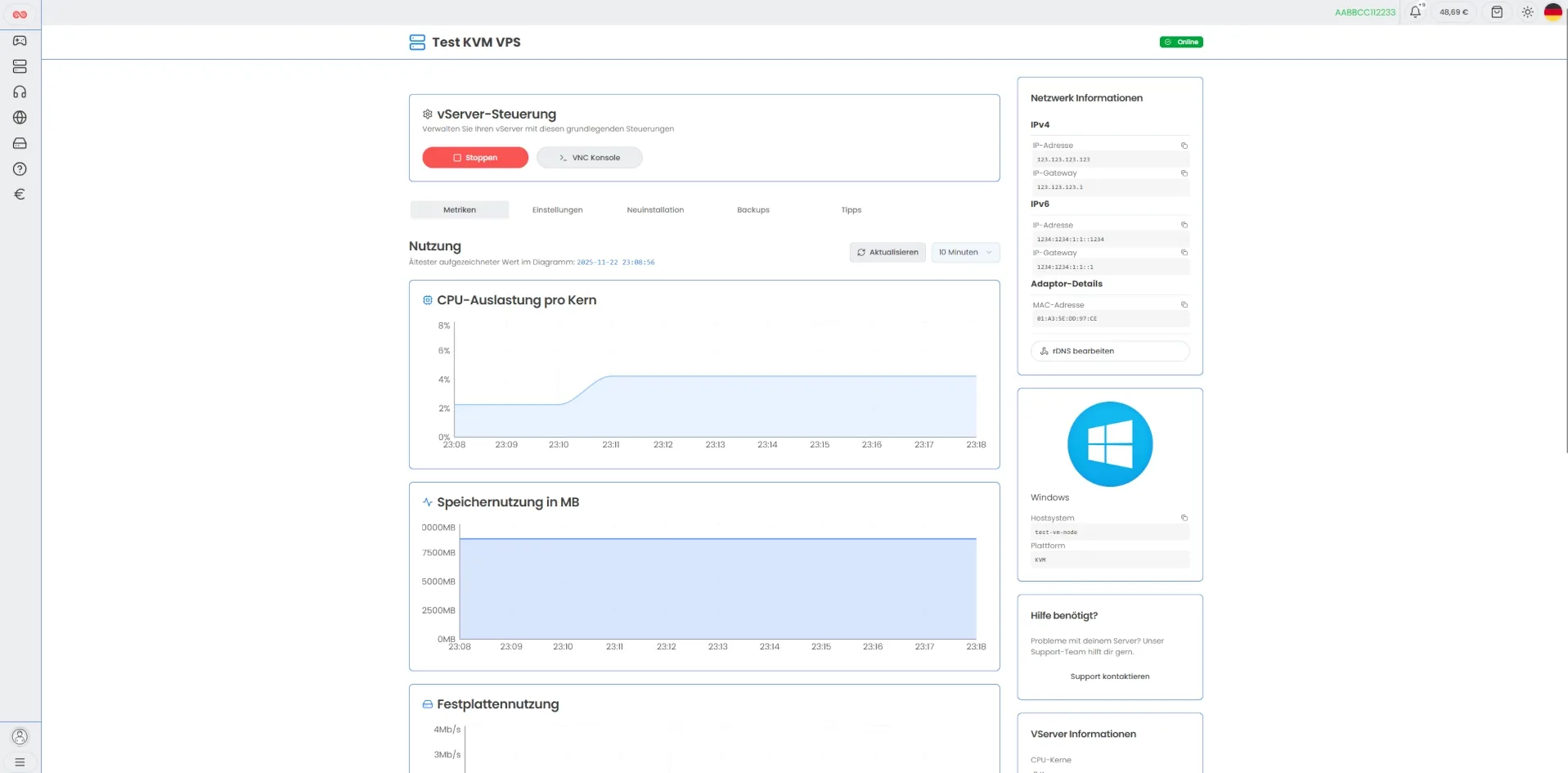Open the headset voice server sidebar icon

(20, 92)
